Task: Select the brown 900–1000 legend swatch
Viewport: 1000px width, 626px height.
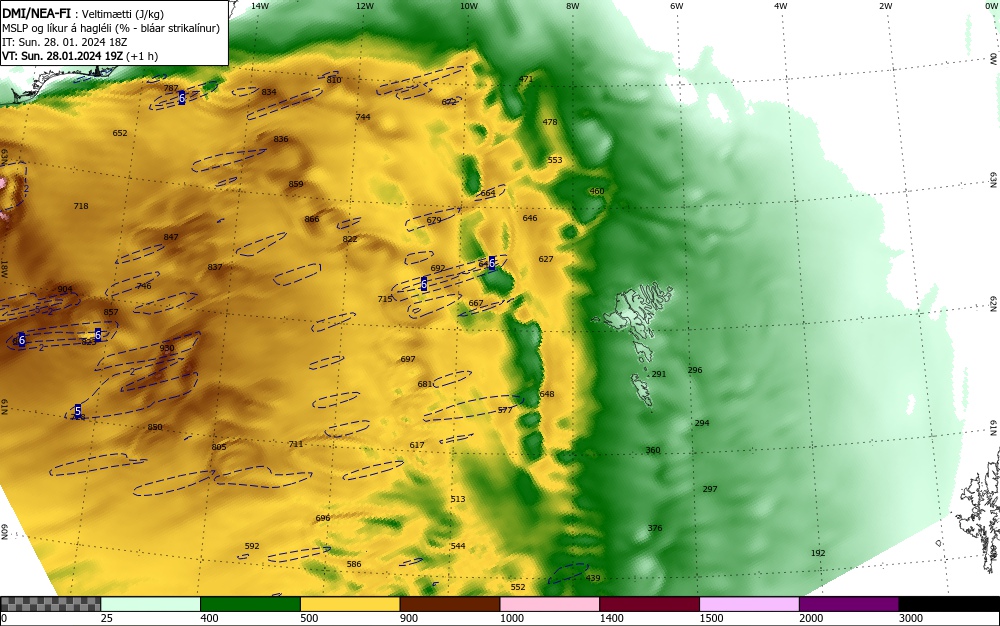Action: tap(450, 604)
